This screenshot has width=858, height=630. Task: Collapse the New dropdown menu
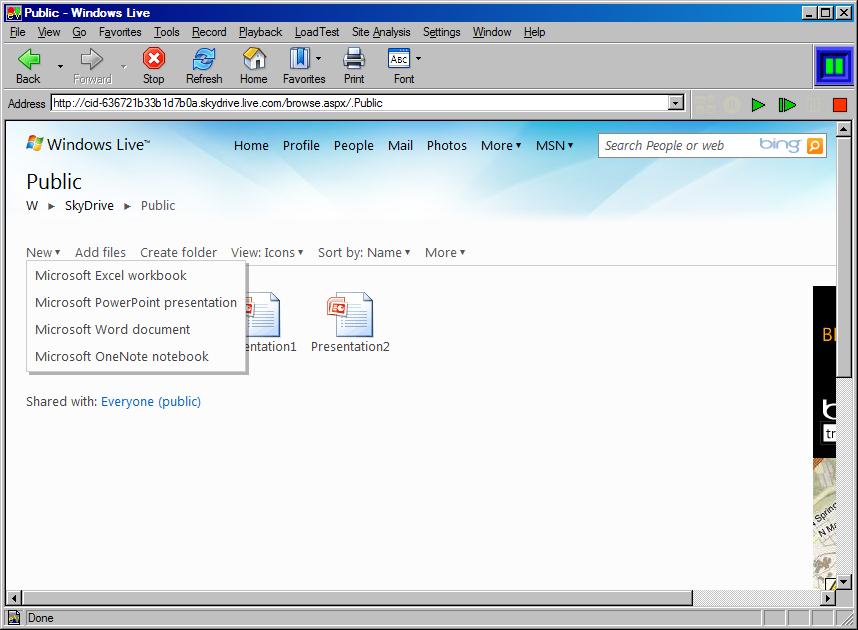click(x=43, y=252)
